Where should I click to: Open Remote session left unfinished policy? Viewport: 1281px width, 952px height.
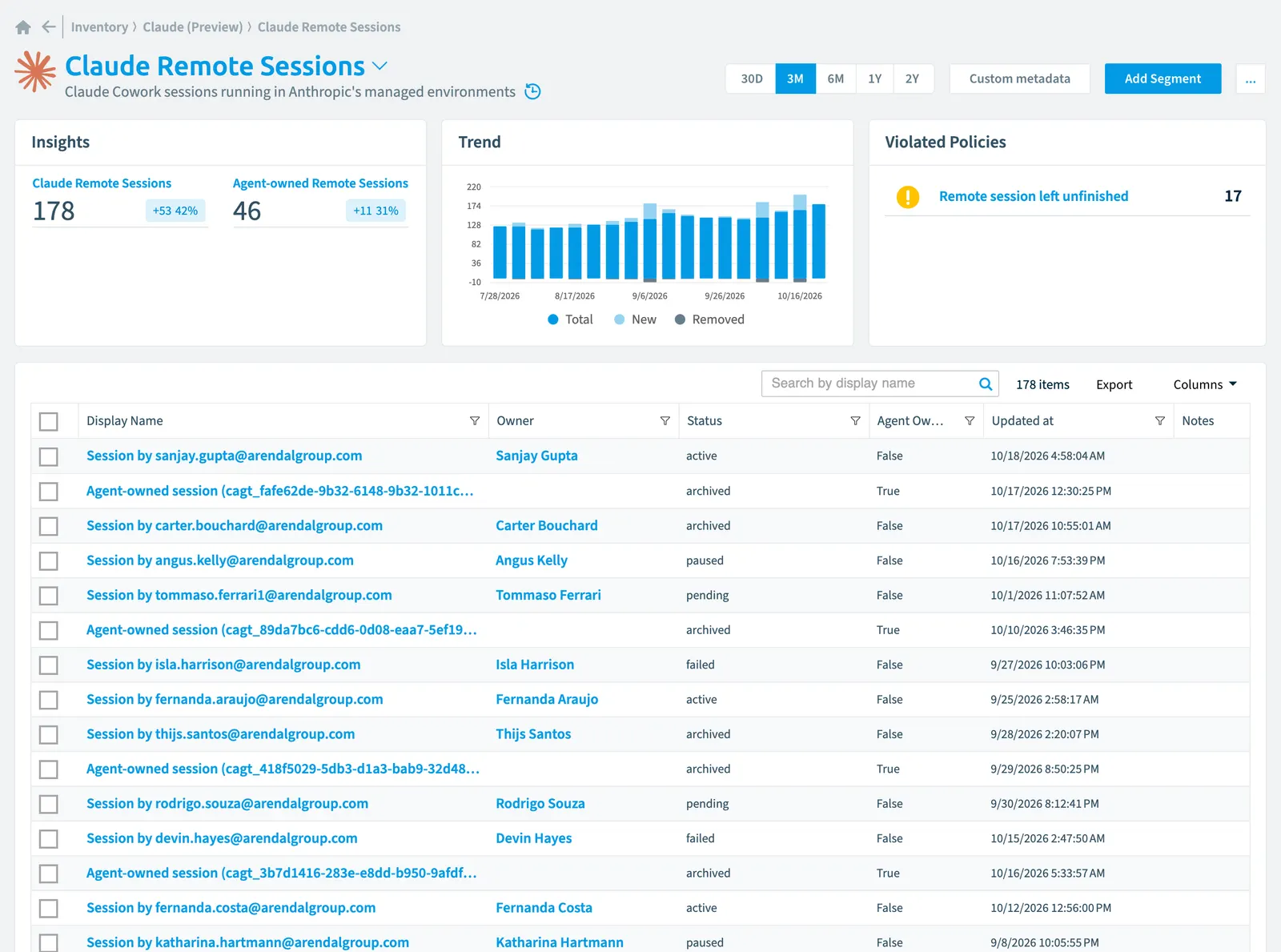(1034, 196)
